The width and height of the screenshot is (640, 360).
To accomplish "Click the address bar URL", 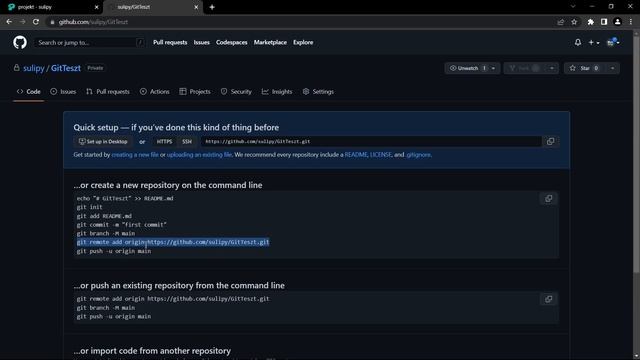I will (x=93, y=22).
